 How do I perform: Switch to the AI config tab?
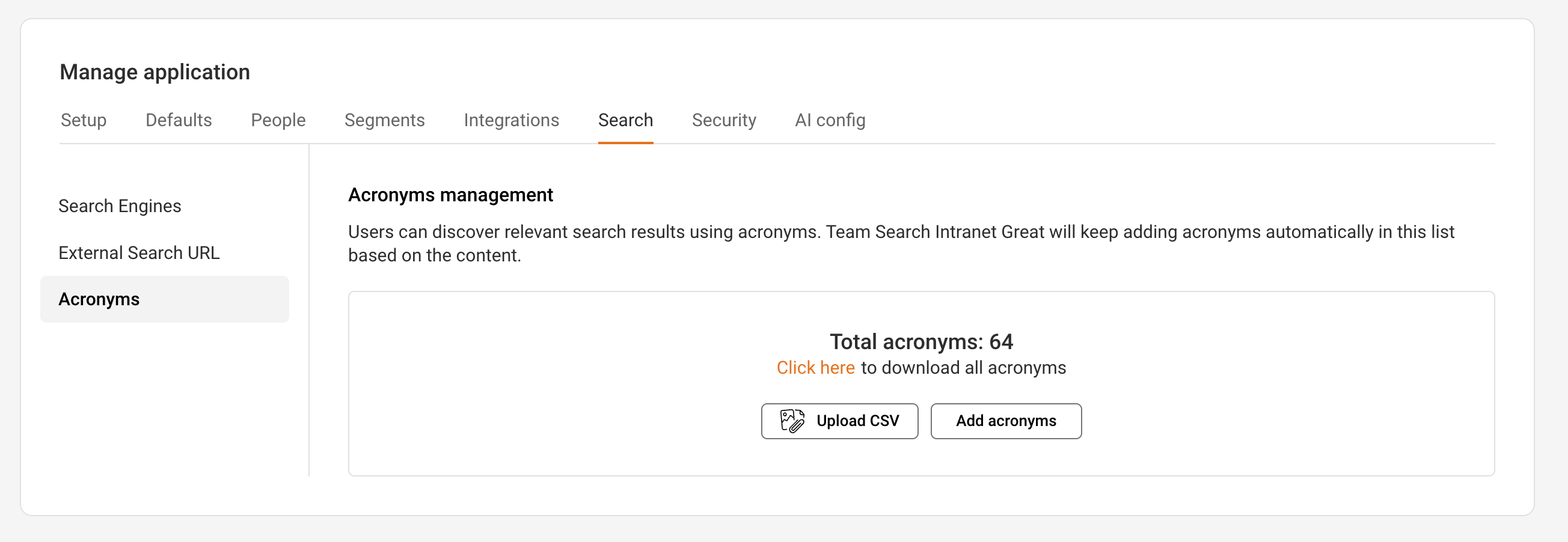tap(830, 120)
